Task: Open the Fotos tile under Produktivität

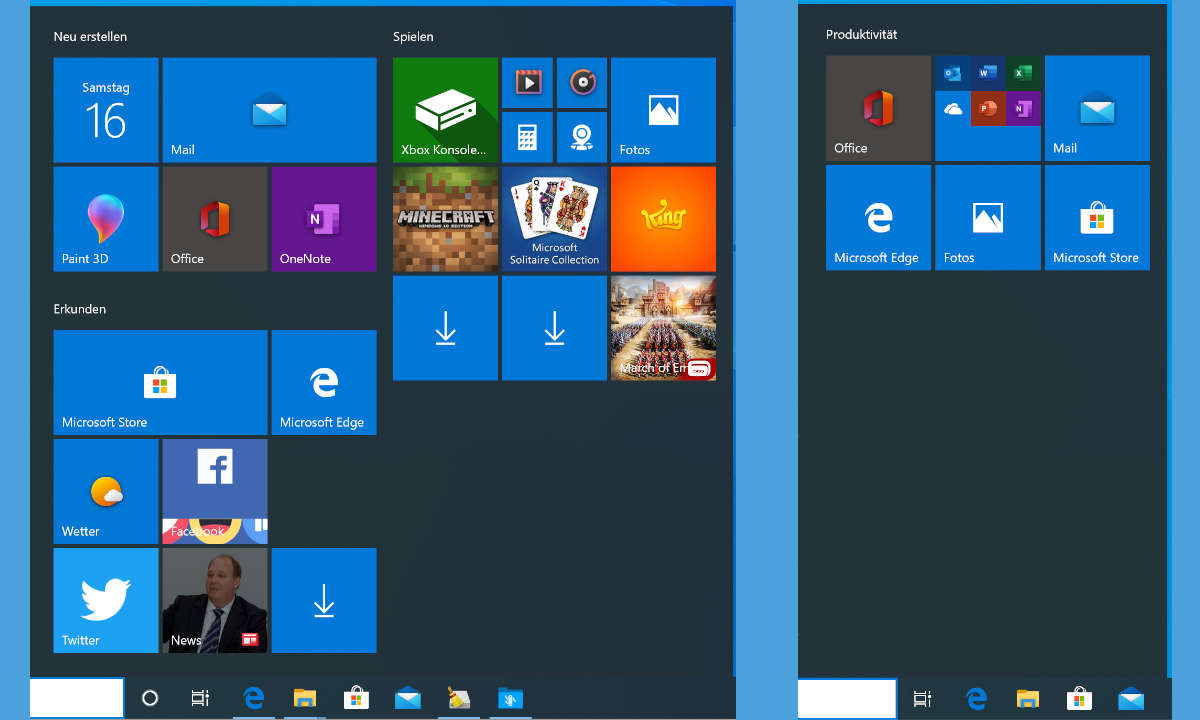Action: pyautogui.click(x=987, y=217)
